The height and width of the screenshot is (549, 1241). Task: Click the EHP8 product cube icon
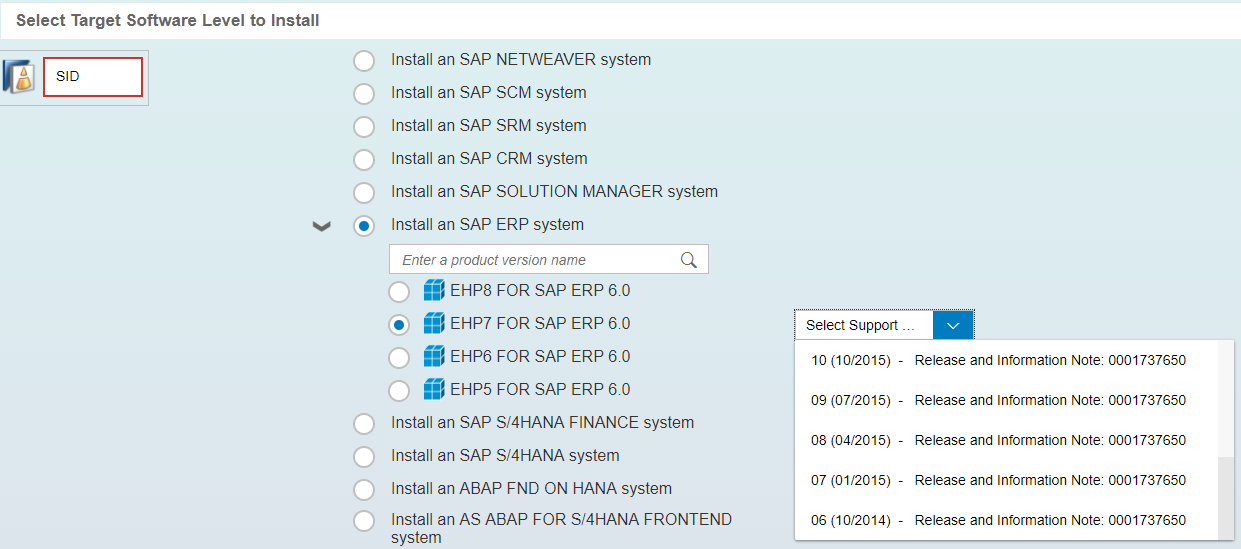pos(434,291)
